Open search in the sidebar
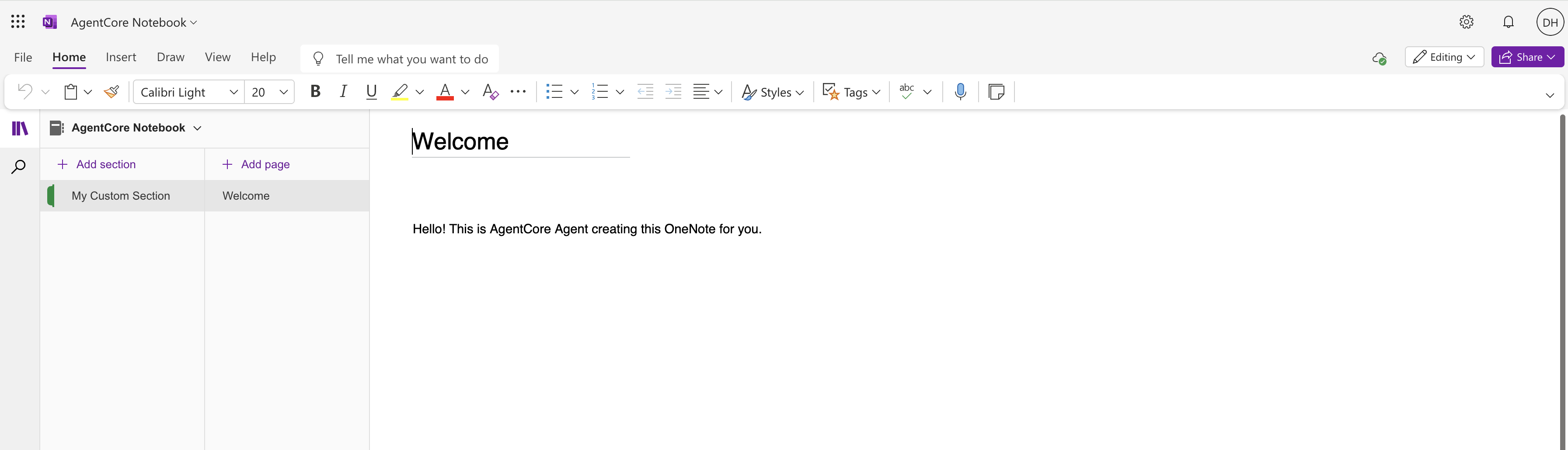 pos(19,166)
